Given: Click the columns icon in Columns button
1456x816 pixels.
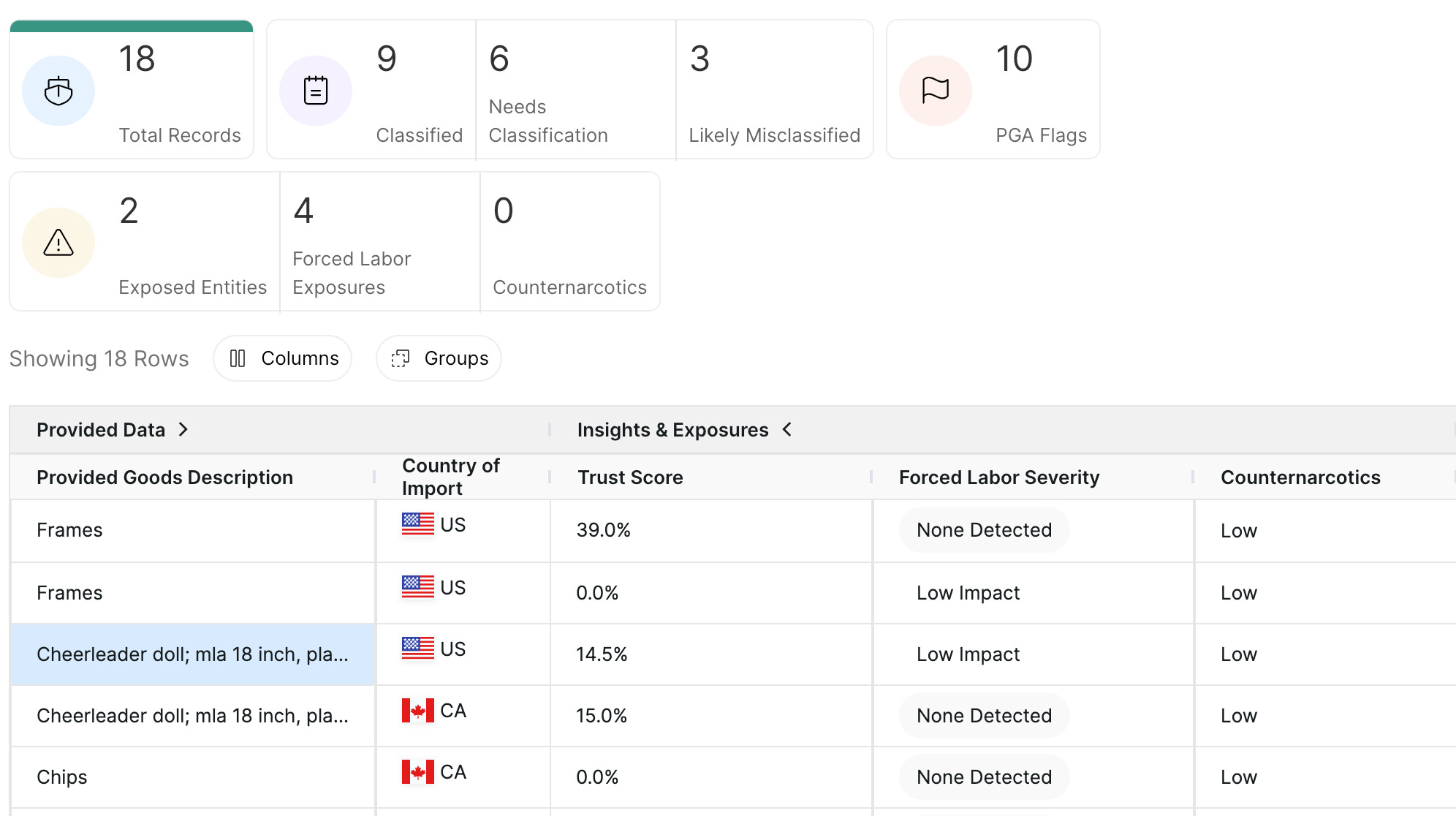Looking at the screenshot, I should pyautogui.click(x=238, y=358).
